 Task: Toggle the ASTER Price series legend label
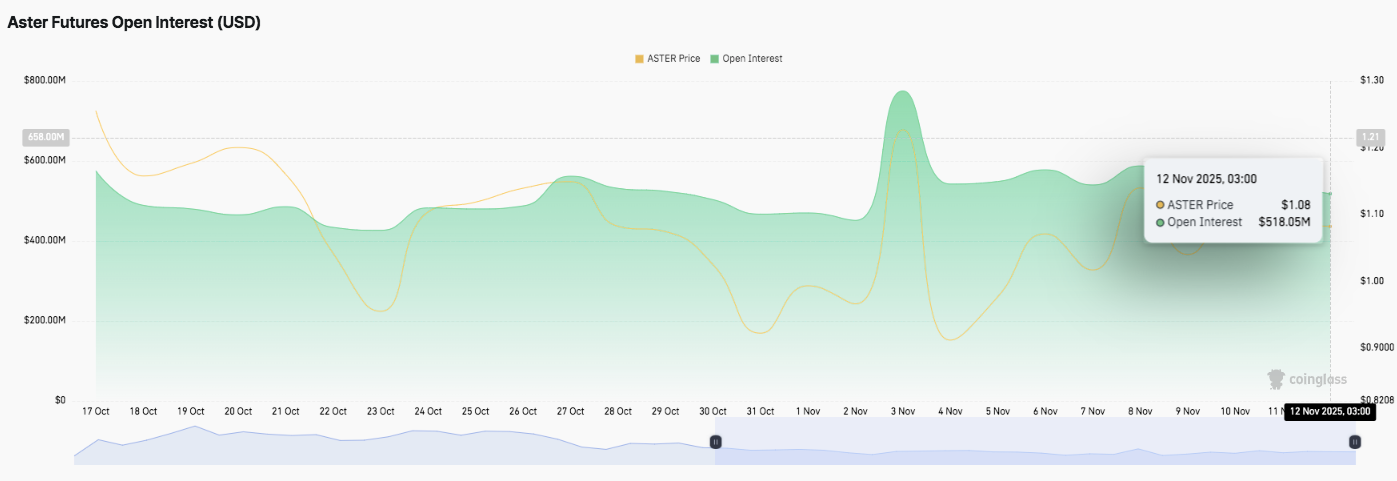(x=674, y=59)
